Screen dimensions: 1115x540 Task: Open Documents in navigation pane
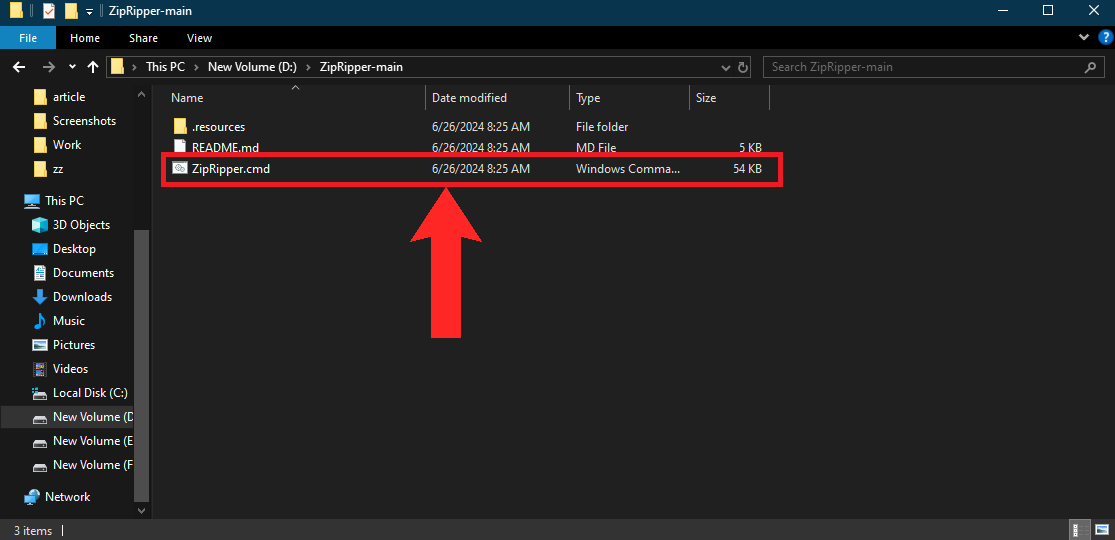pos(83,272)
